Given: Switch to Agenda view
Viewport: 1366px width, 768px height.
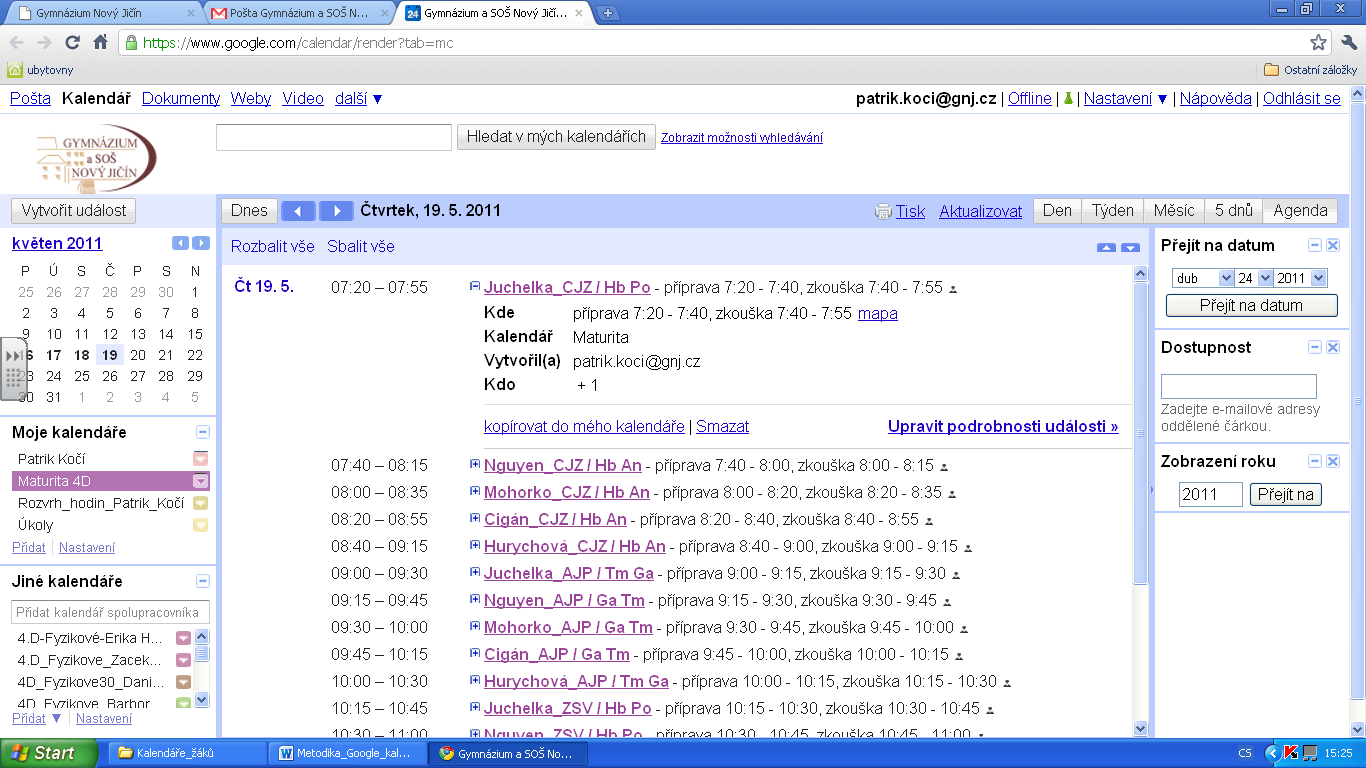Looking at the screenshot, I should (1300, 210).
